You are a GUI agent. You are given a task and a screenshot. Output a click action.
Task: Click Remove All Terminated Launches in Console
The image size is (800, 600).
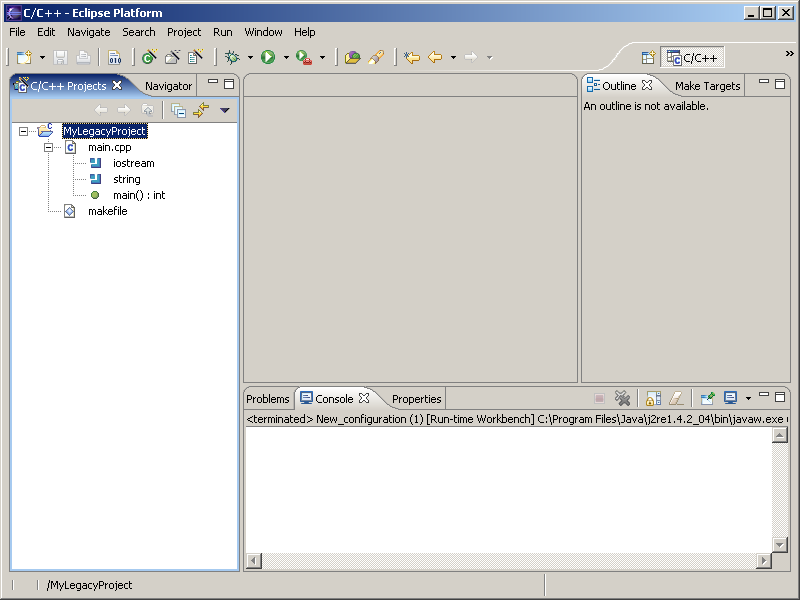point(622,398)
